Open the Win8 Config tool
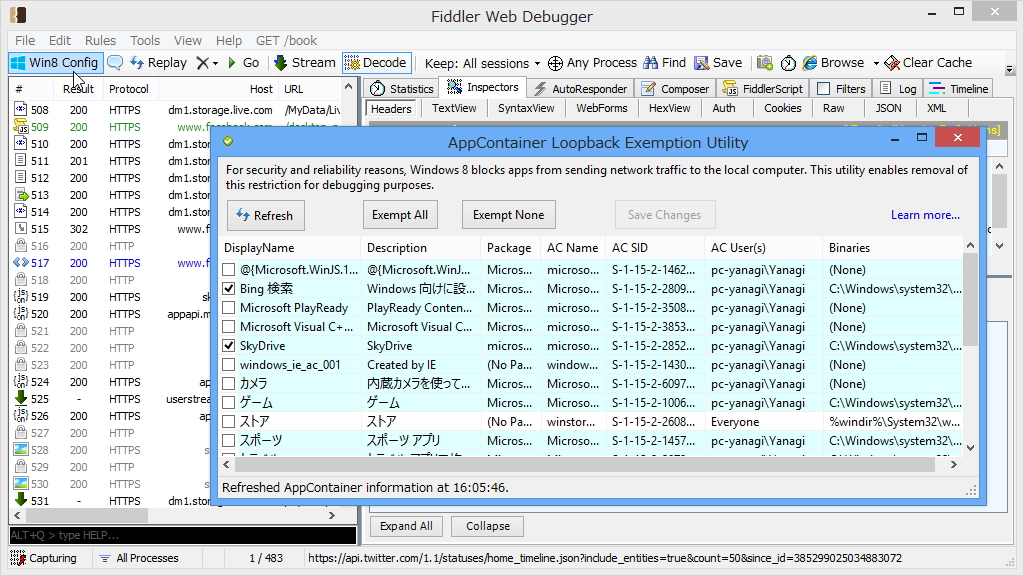The width and height of the screenshot is (1024, 576). [x=54, y=62]
